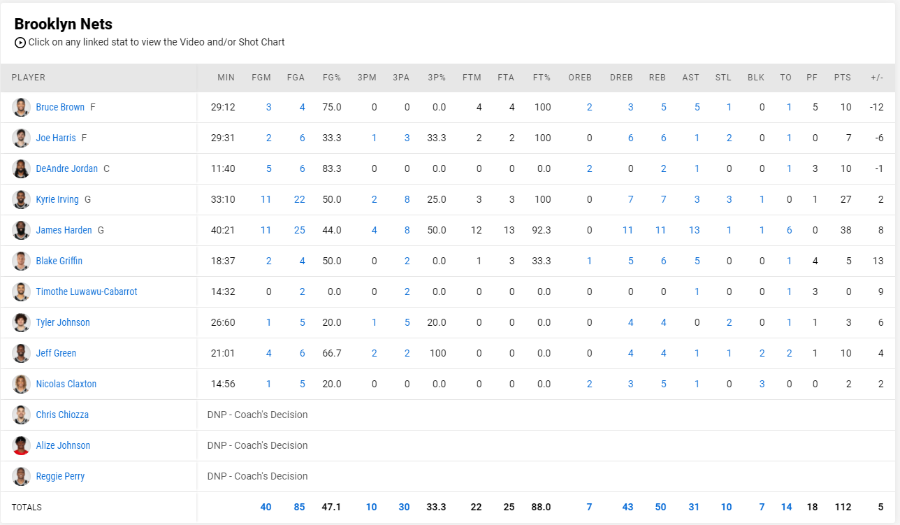Open Kyrie Irving's headshot thumbnail
The width and height of the screenshot is (900, 525).
(x=21, y=200)
